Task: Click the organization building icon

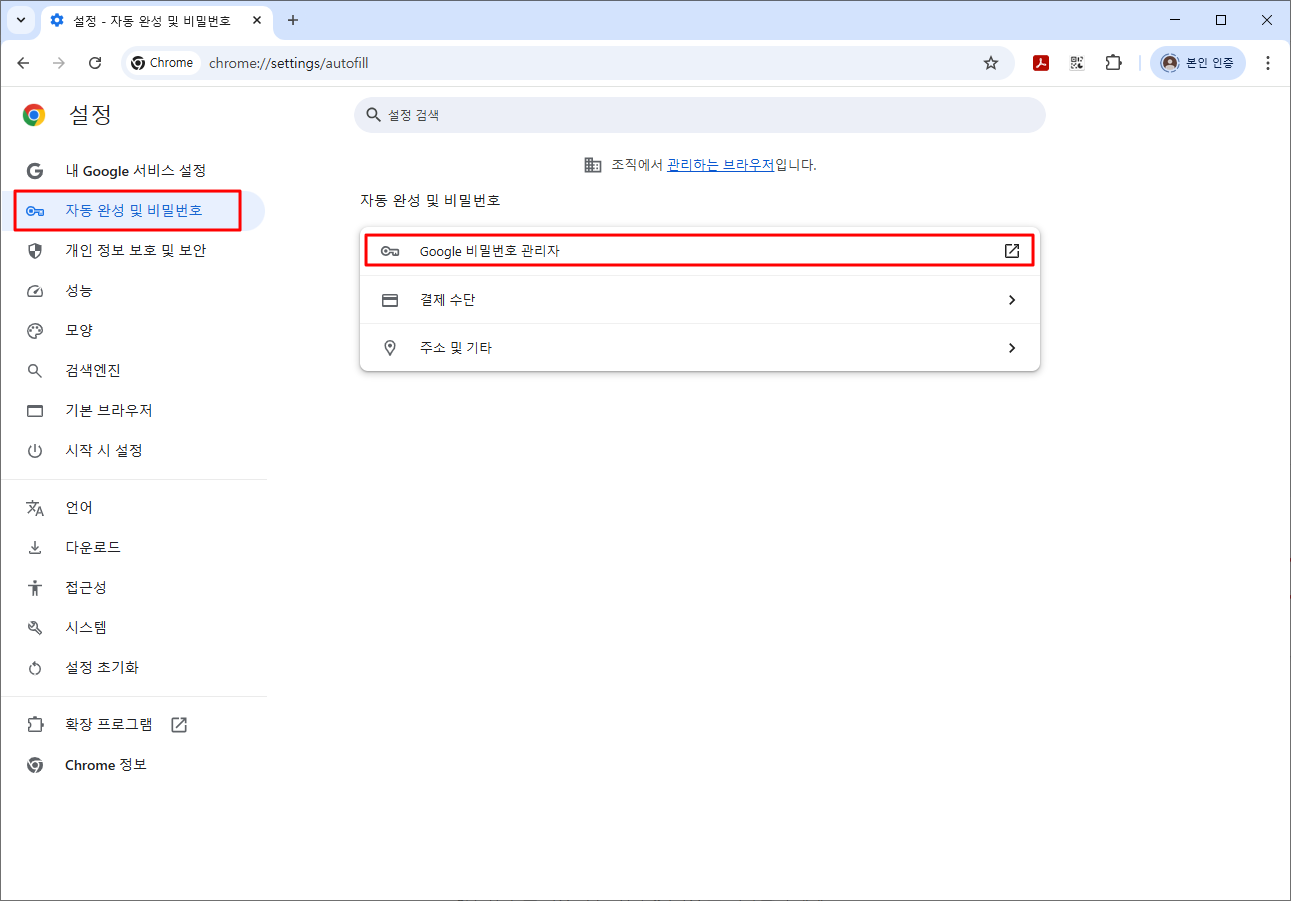Action: click(x=593, y=165)
